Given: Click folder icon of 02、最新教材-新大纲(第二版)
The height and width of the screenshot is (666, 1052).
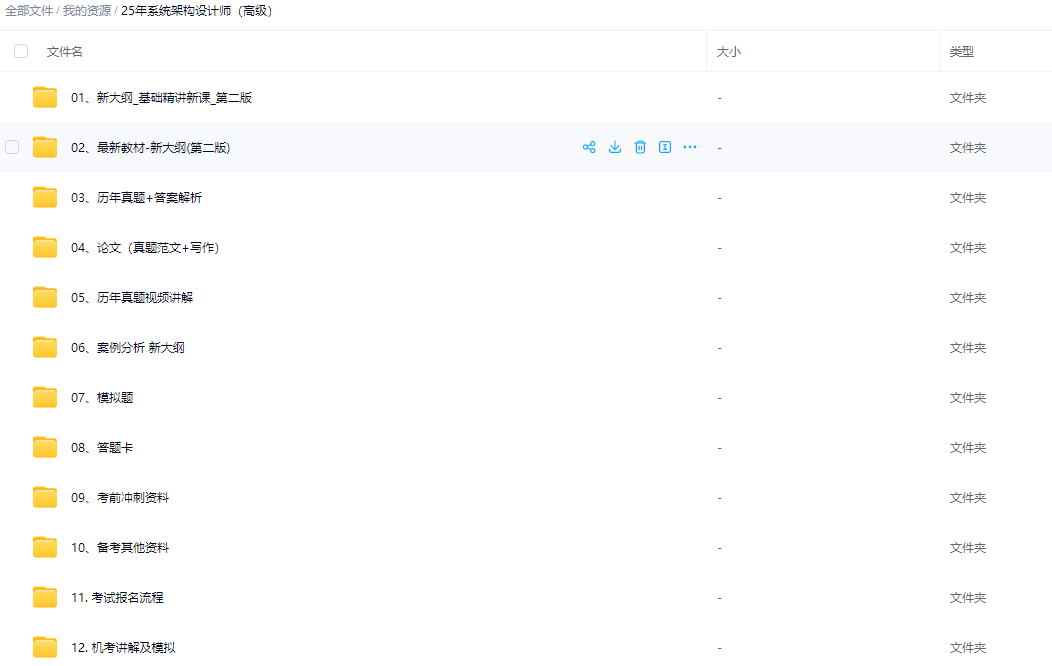Looking at the screenshot, I should coord(45,148).
